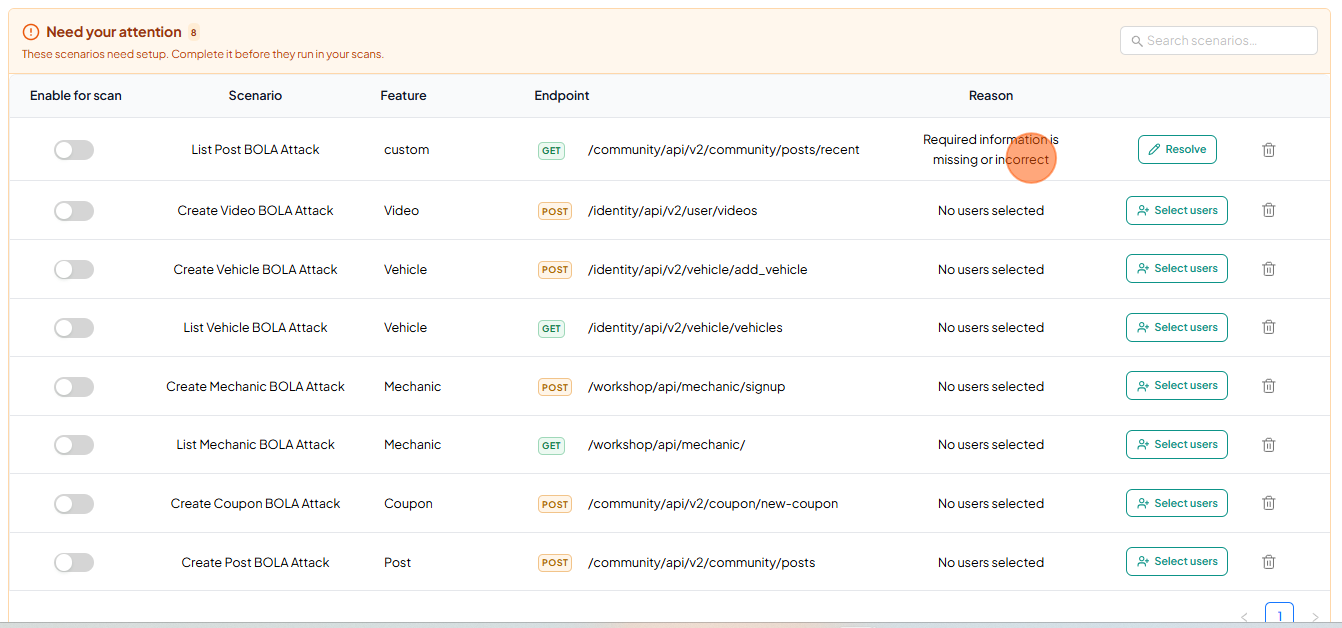Enable scan toggle for List Post BOLA Attack
The width and height of the screenshot is (1342, 628).
pos(74,150)
